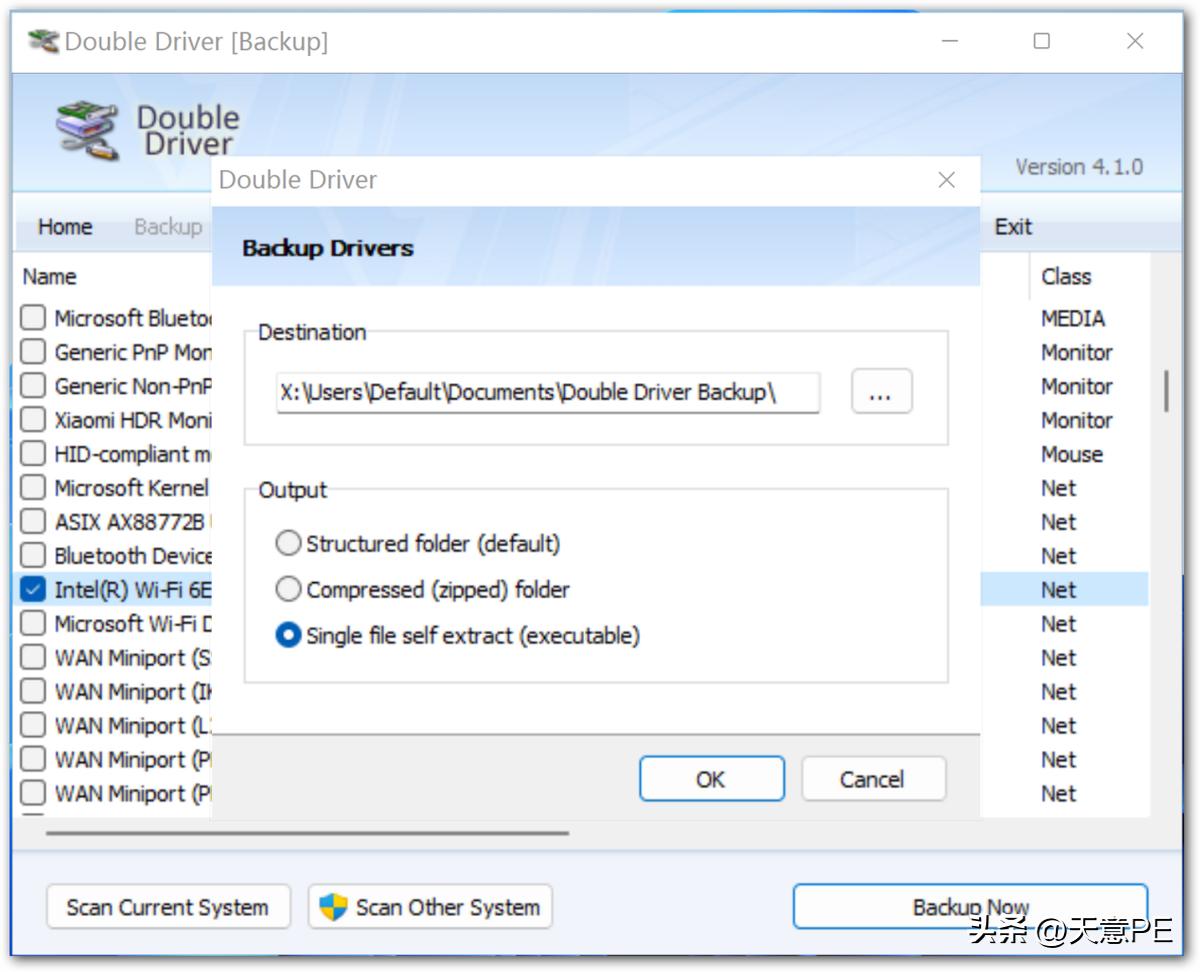Click the vertical scrollbar thumb of driver list
Viewport: 1200px width, 972px height.
(1165, 391)
